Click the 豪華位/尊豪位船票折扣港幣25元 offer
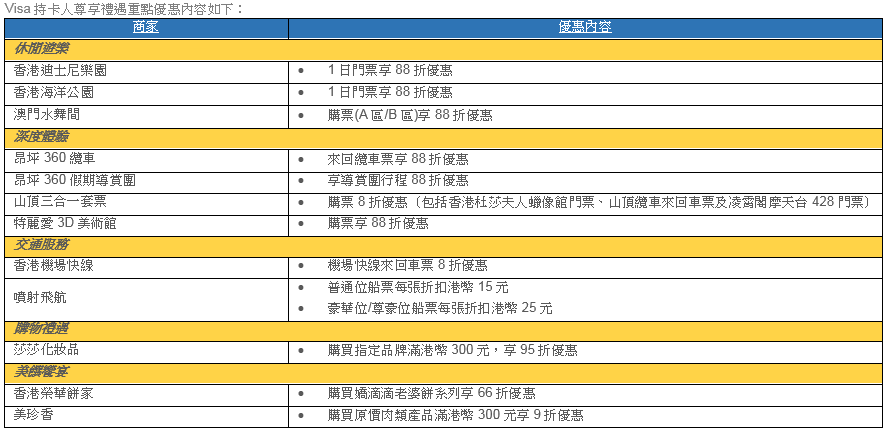The width and height of the screenshot is (886, 430). pos(440,309)
